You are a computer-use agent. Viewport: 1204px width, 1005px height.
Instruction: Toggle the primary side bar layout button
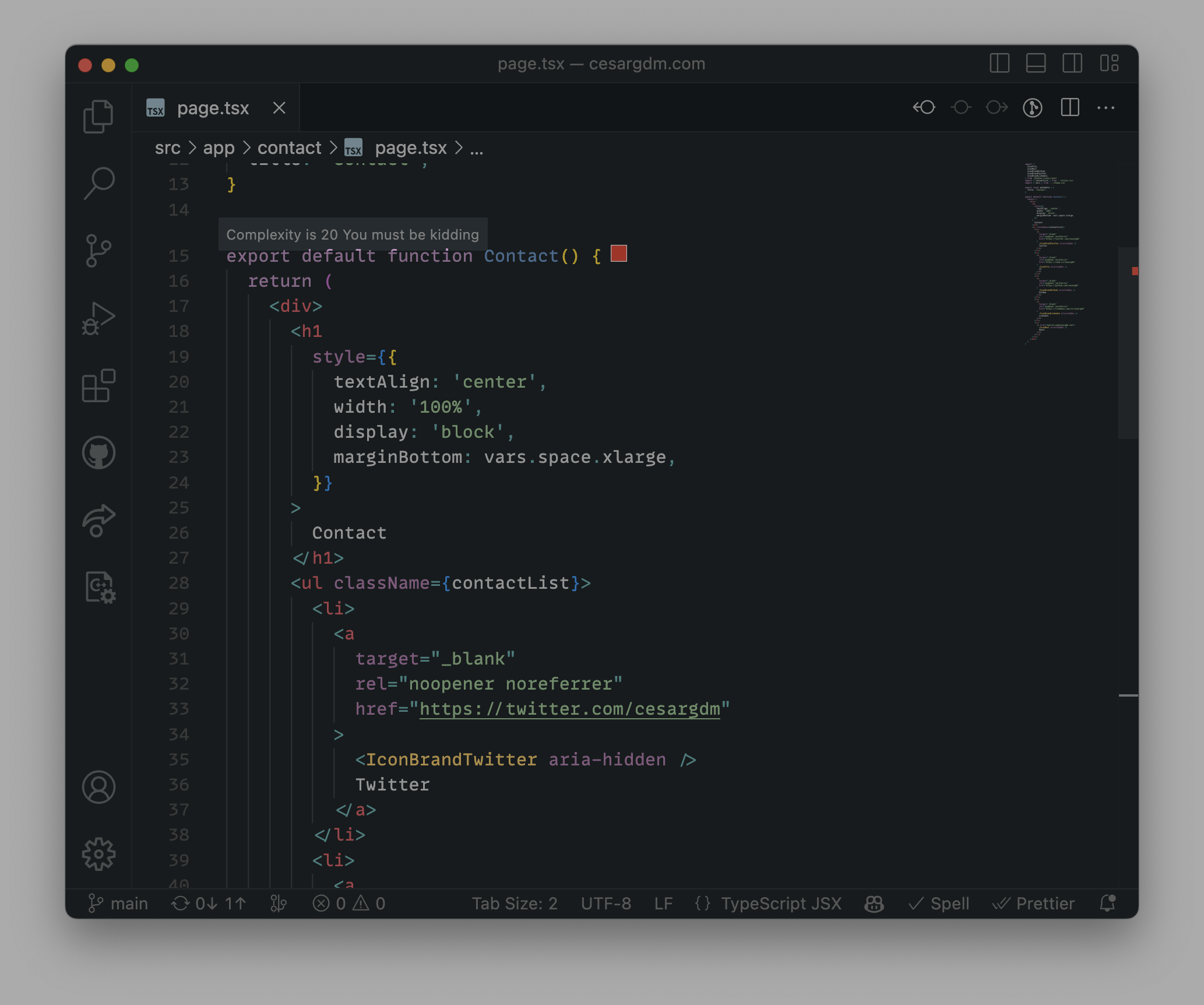[x=999, y=63]
